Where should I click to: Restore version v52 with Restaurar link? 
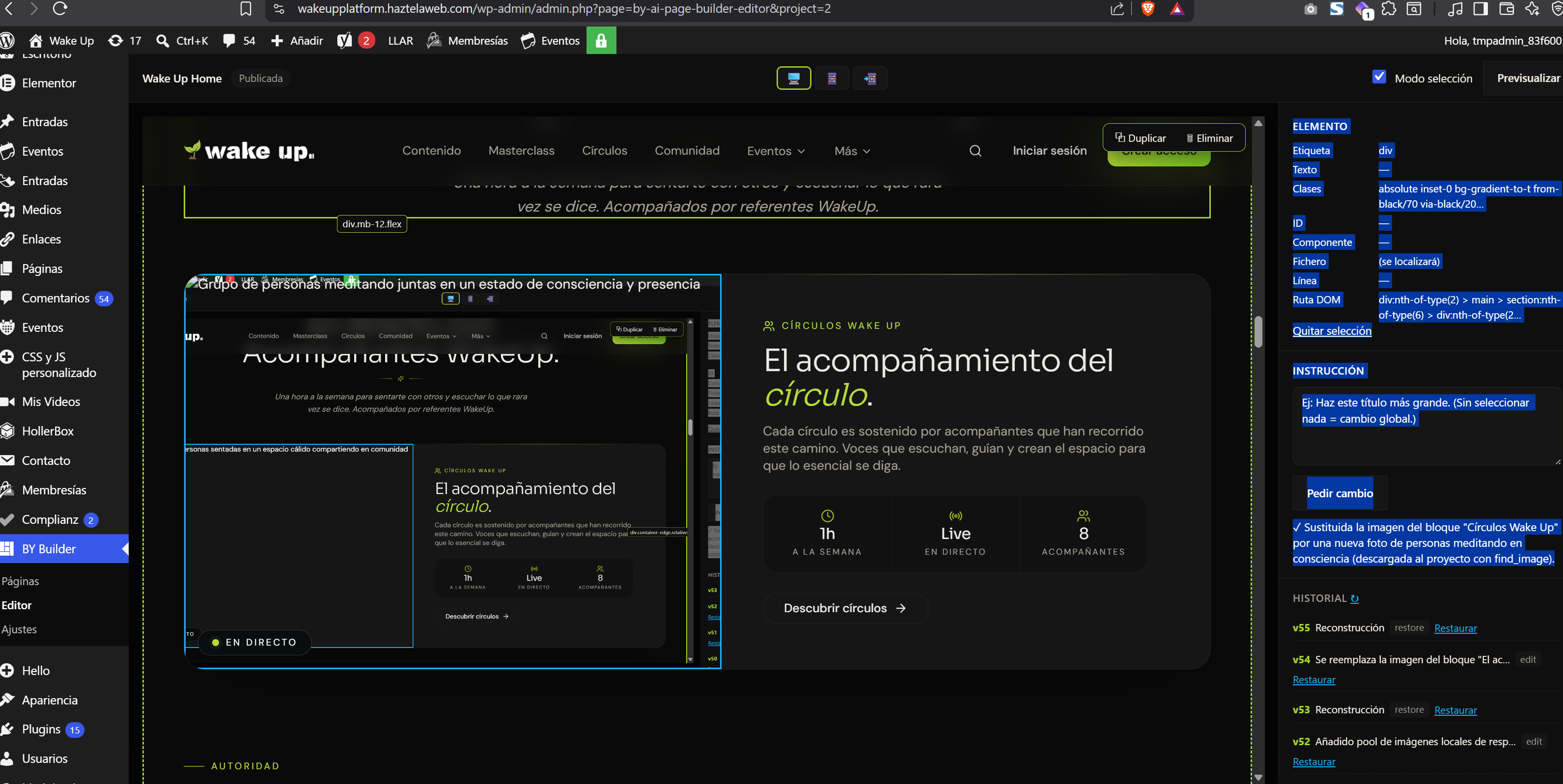point(1313,761)
